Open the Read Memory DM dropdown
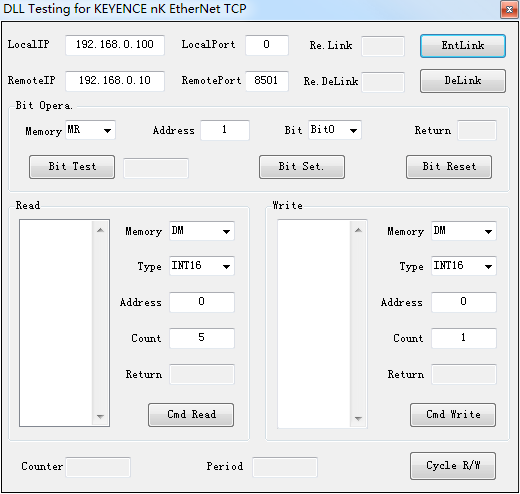Screen dimensions: 520x494 tap(202, 231)
